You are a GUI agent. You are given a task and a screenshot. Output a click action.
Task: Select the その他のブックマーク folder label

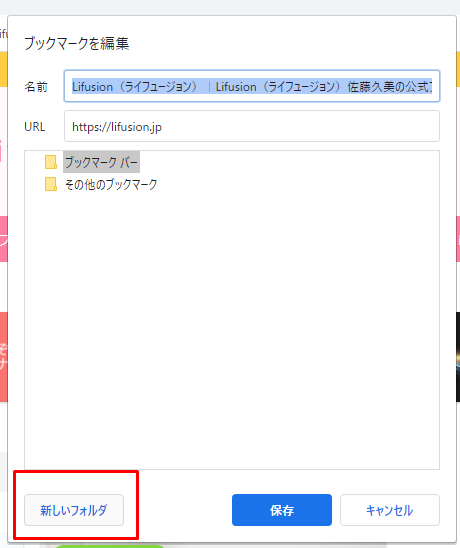point(111,184)
